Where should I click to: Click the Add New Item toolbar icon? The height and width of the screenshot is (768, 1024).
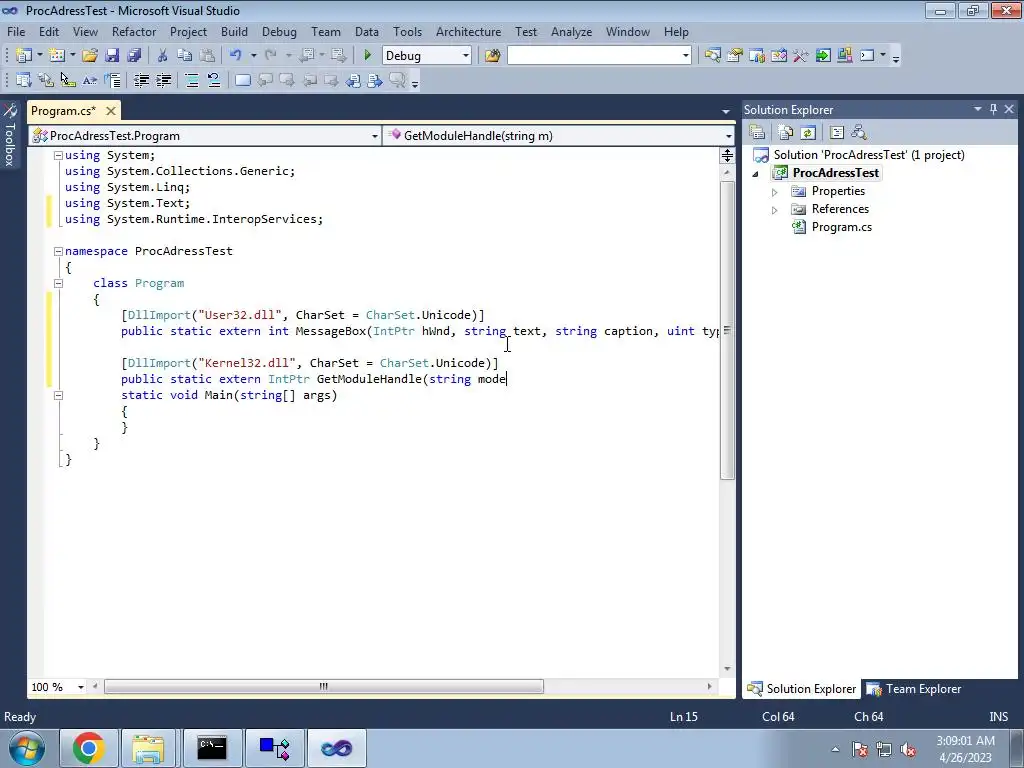click(56, 56)
